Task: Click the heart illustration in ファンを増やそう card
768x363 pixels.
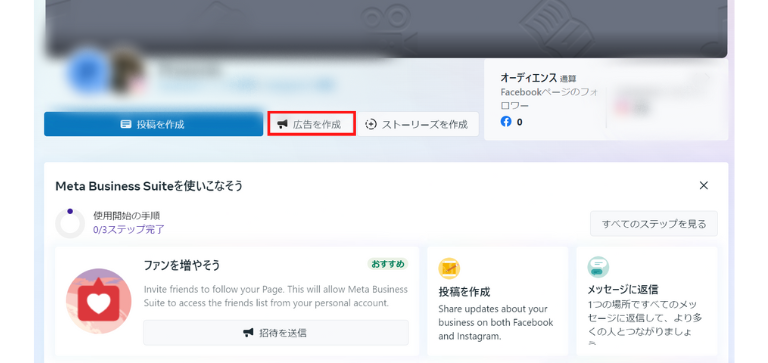Action: (98, 301)
